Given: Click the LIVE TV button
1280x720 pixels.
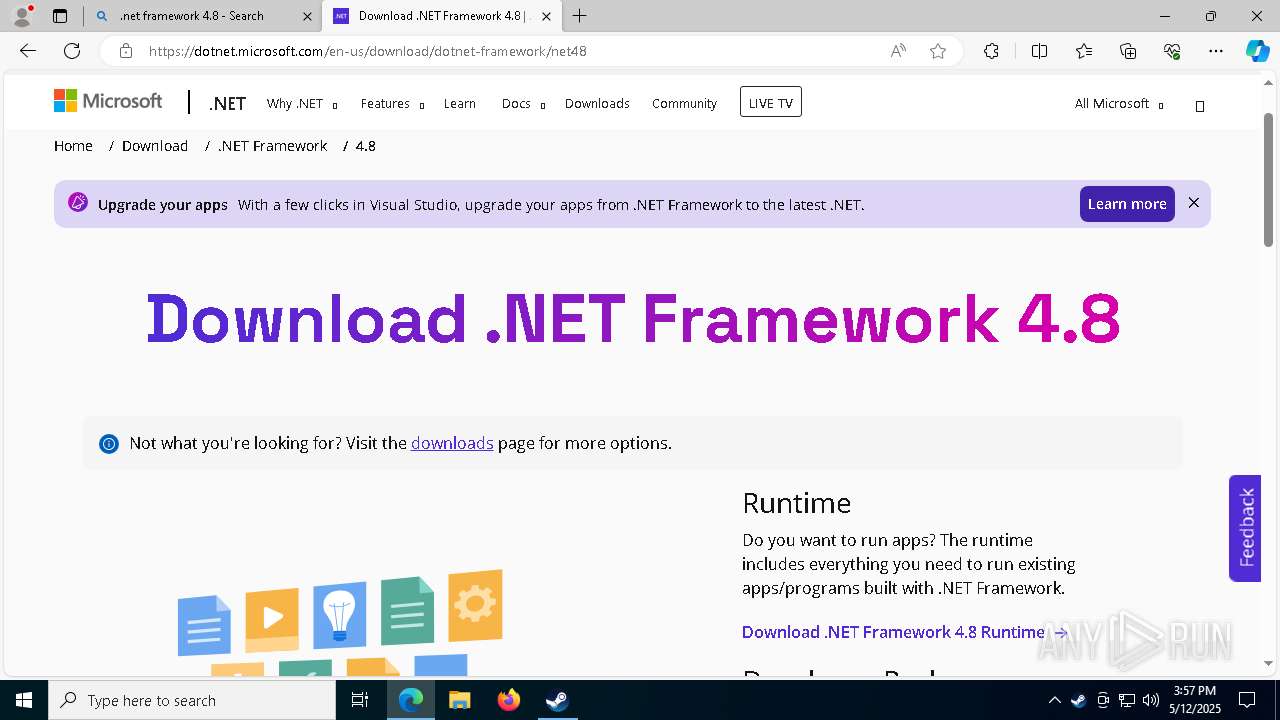Looking at the screenshot, I should click(771, 102).
